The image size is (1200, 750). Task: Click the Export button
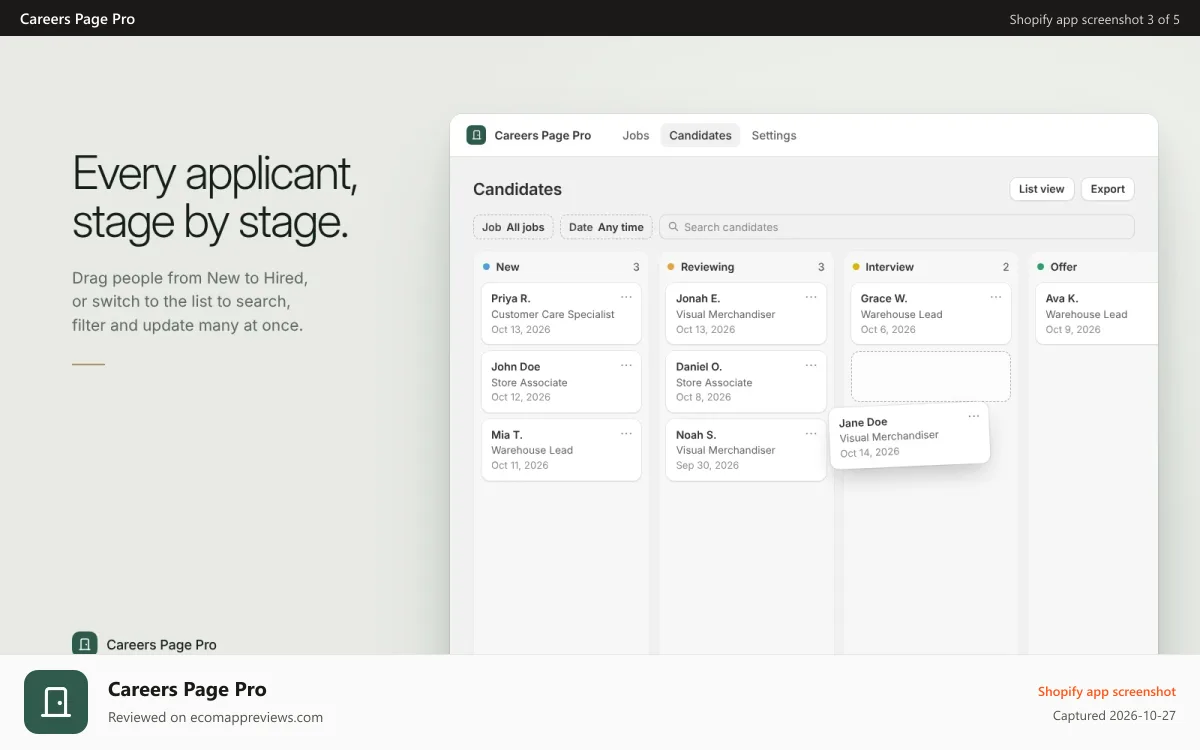1108,189
